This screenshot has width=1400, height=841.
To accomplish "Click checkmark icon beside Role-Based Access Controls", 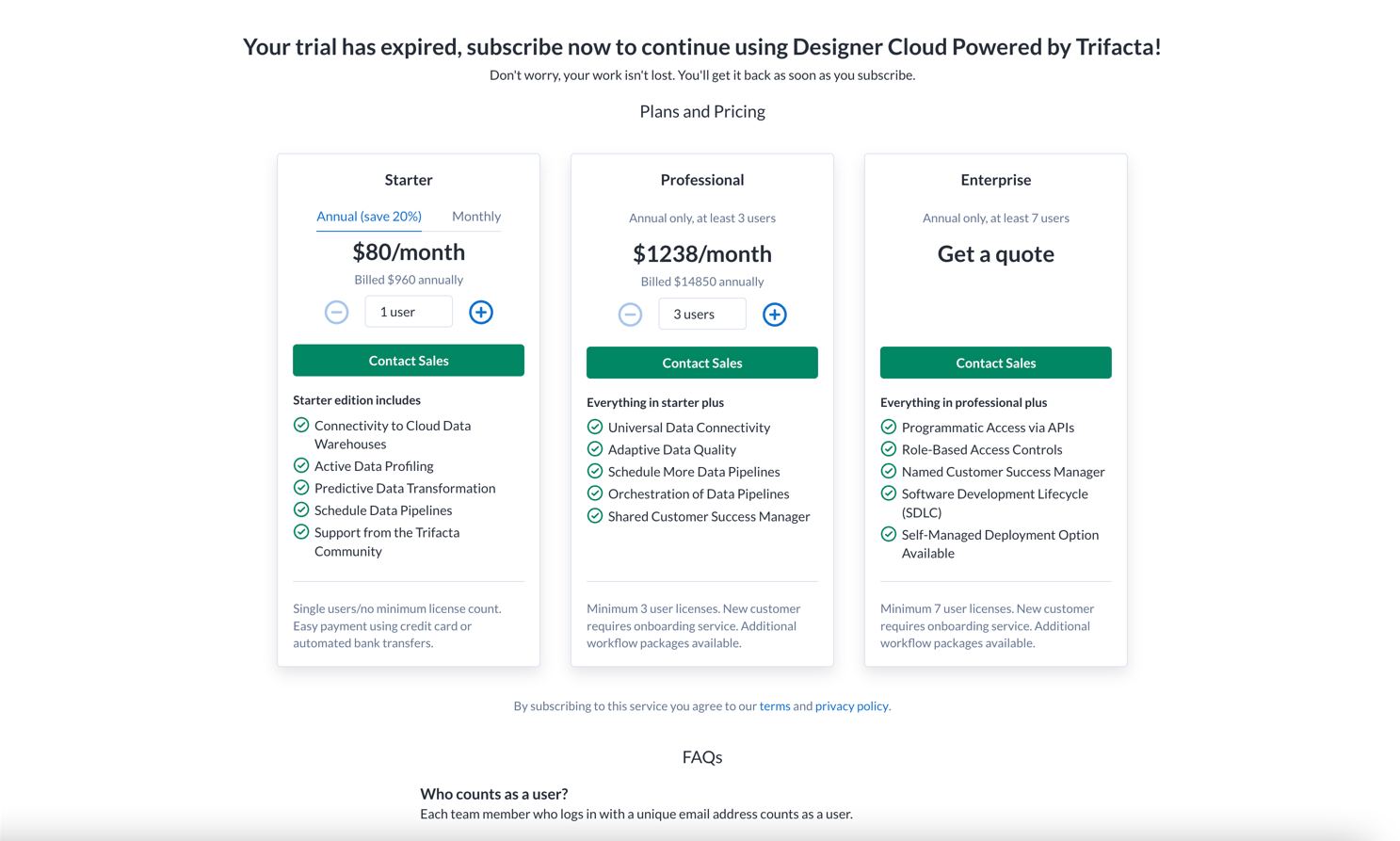I will [888, 449].
